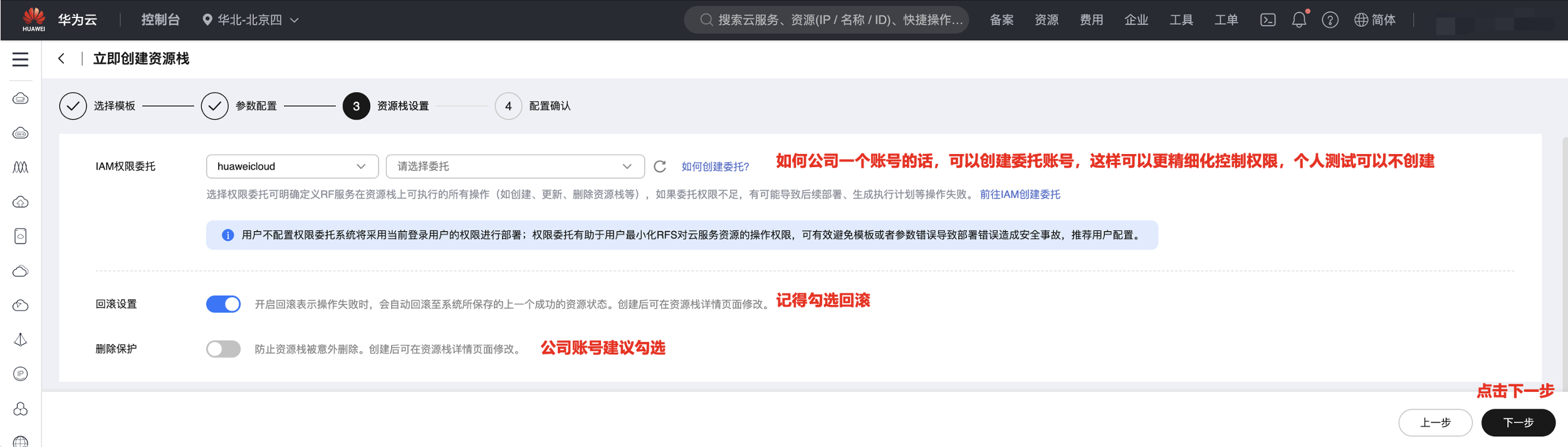Viewport: 1568px width, 447px height.
Task: Click the 下一步 next button
Action: tap(1518, 423)
